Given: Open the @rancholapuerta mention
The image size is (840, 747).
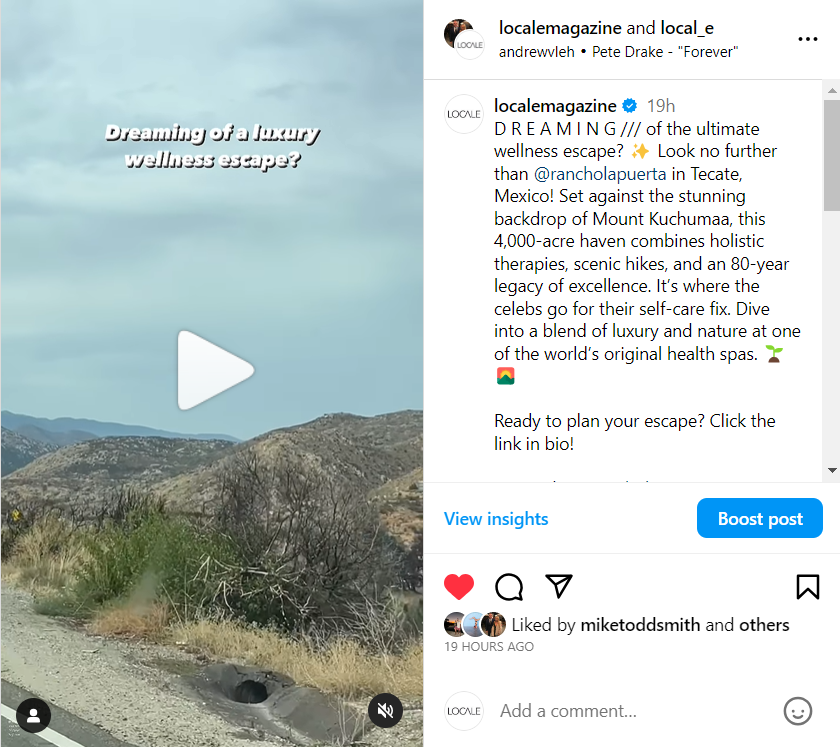Looking at the screenshot, I should coord(600,174).
